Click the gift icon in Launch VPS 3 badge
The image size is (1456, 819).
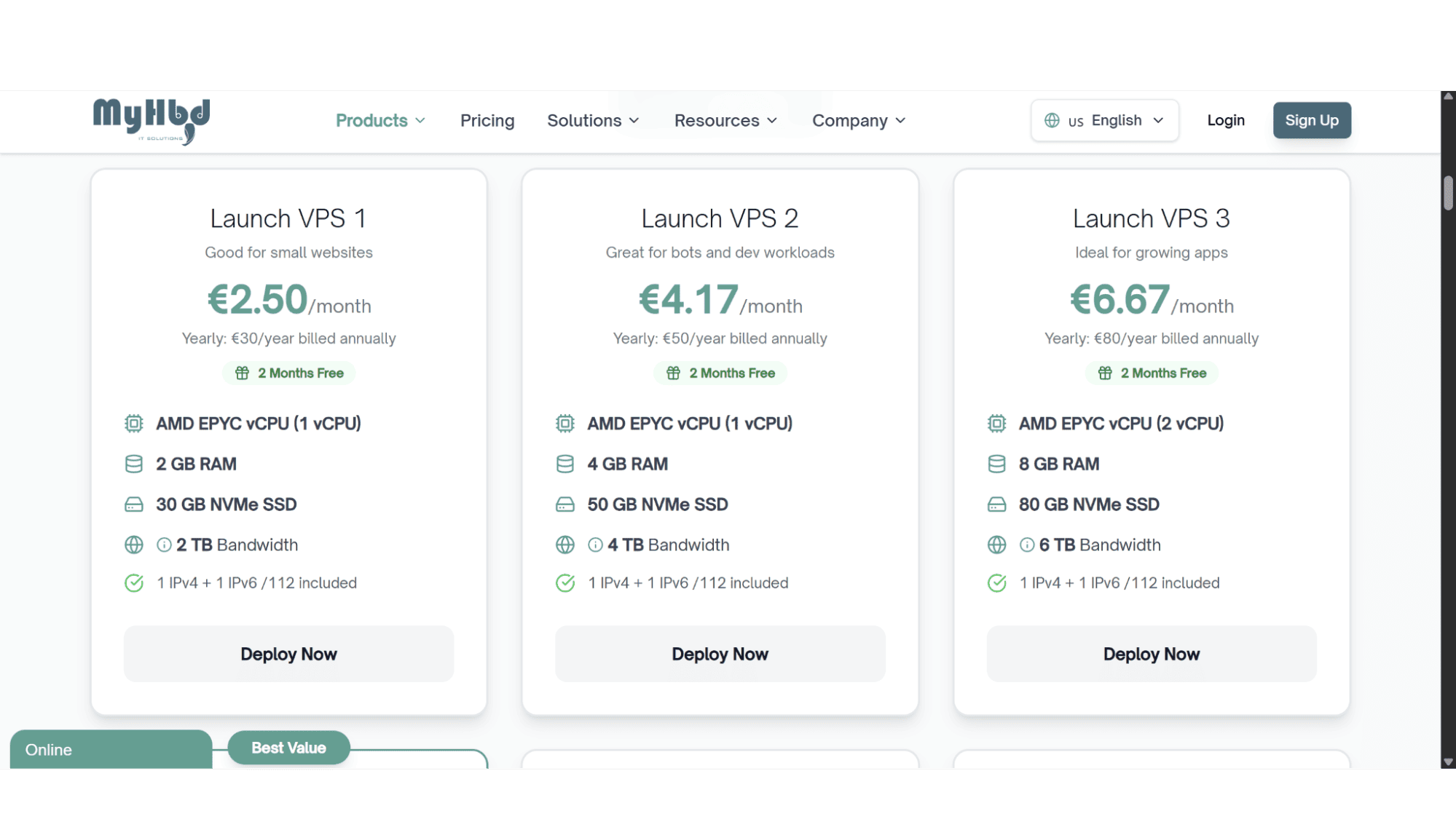point(1106,373)
